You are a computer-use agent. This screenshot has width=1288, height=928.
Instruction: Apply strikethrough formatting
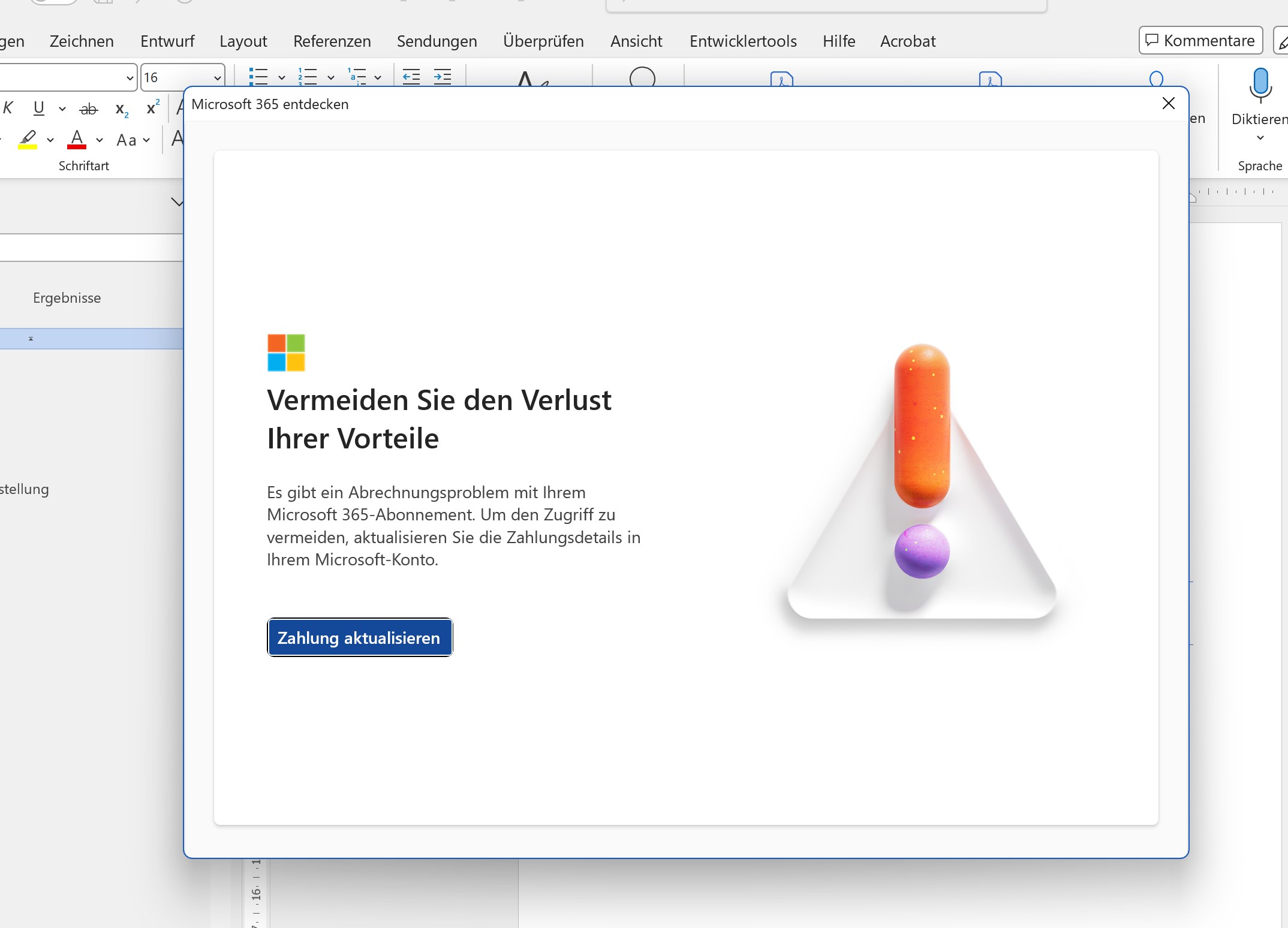coord(89,109)
